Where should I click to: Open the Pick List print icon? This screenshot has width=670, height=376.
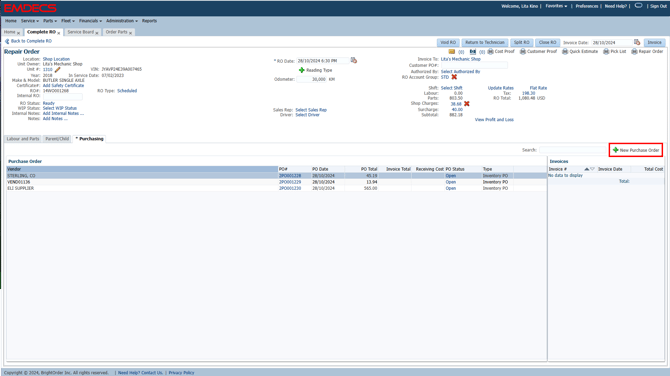coord(606,51)
